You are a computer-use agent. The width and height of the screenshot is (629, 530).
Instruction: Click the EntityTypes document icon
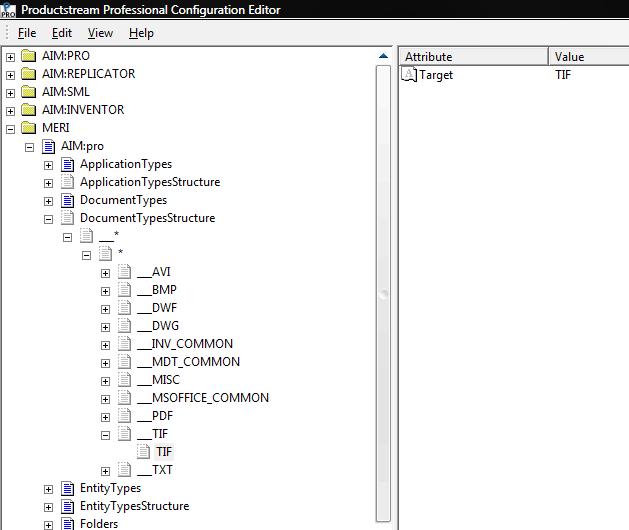(67, 488)
